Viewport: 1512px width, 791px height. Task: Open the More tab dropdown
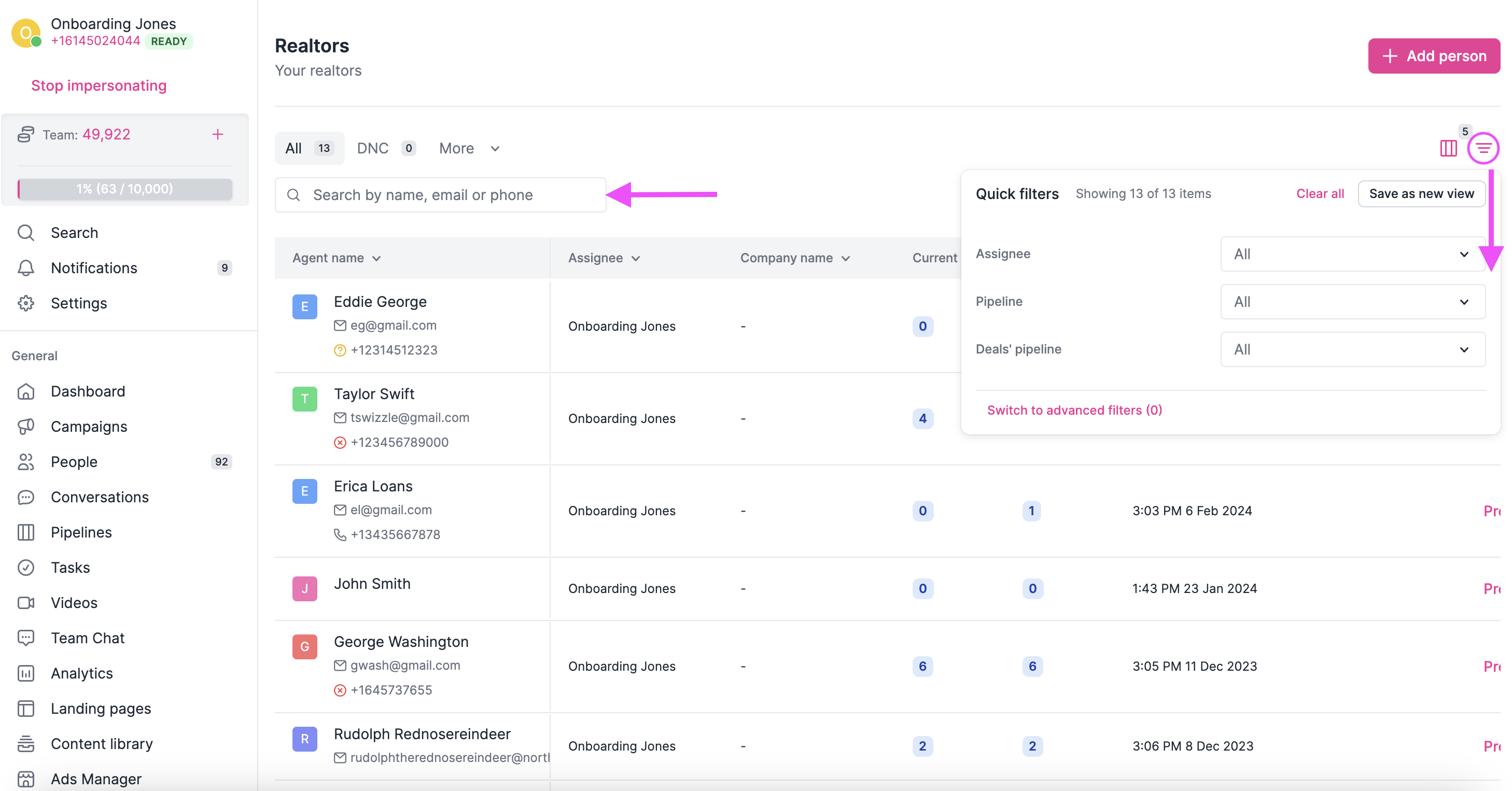(468, 148)
